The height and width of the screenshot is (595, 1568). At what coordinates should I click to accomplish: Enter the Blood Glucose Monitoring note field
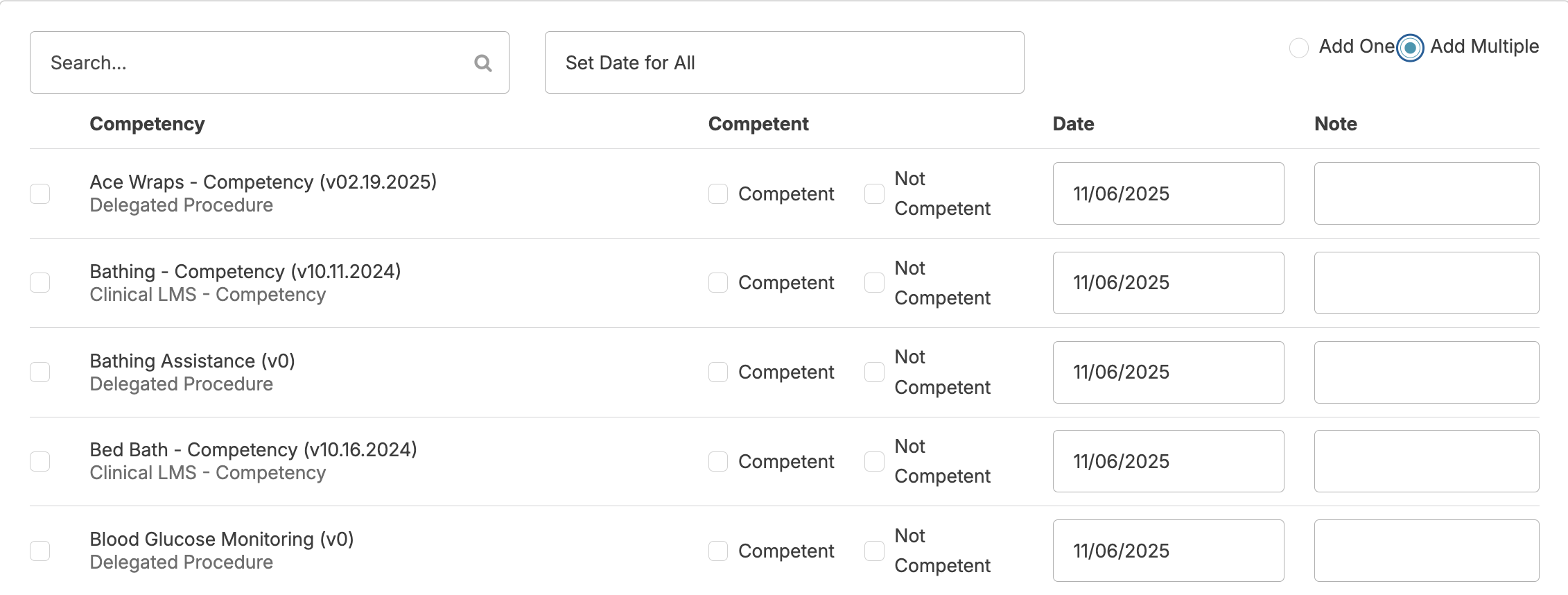(x=1426, y=551)
